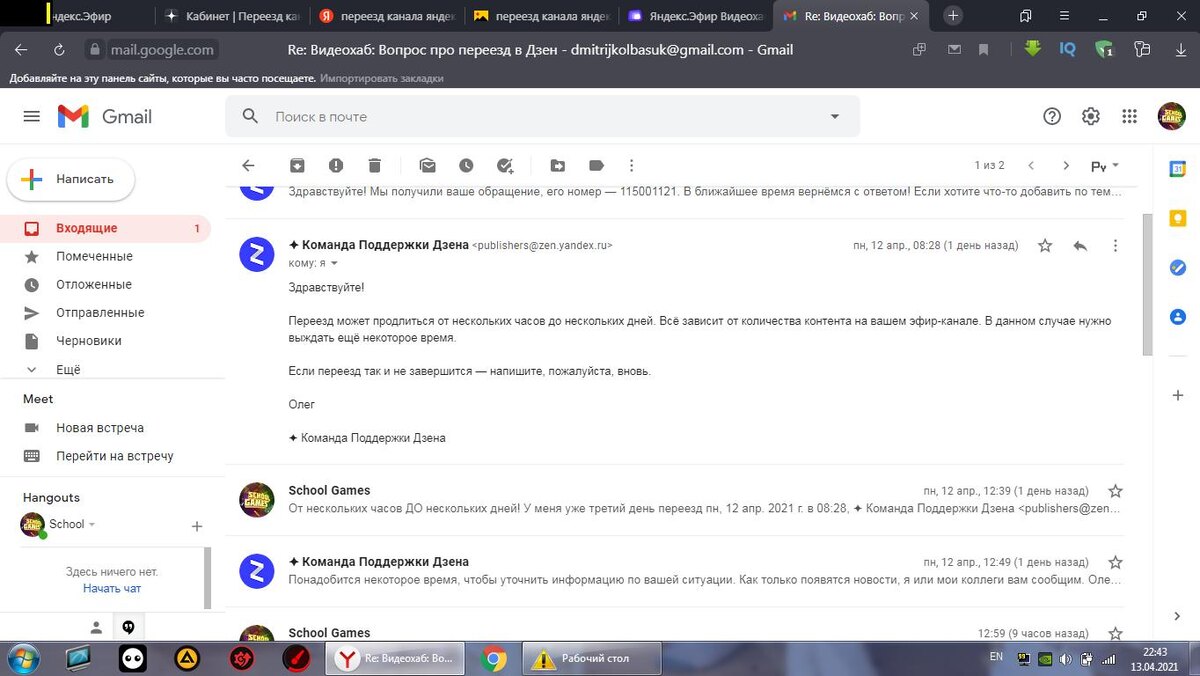1200x676 pixels.
Task: Open Gmail settings gear
Action: 1091,116
